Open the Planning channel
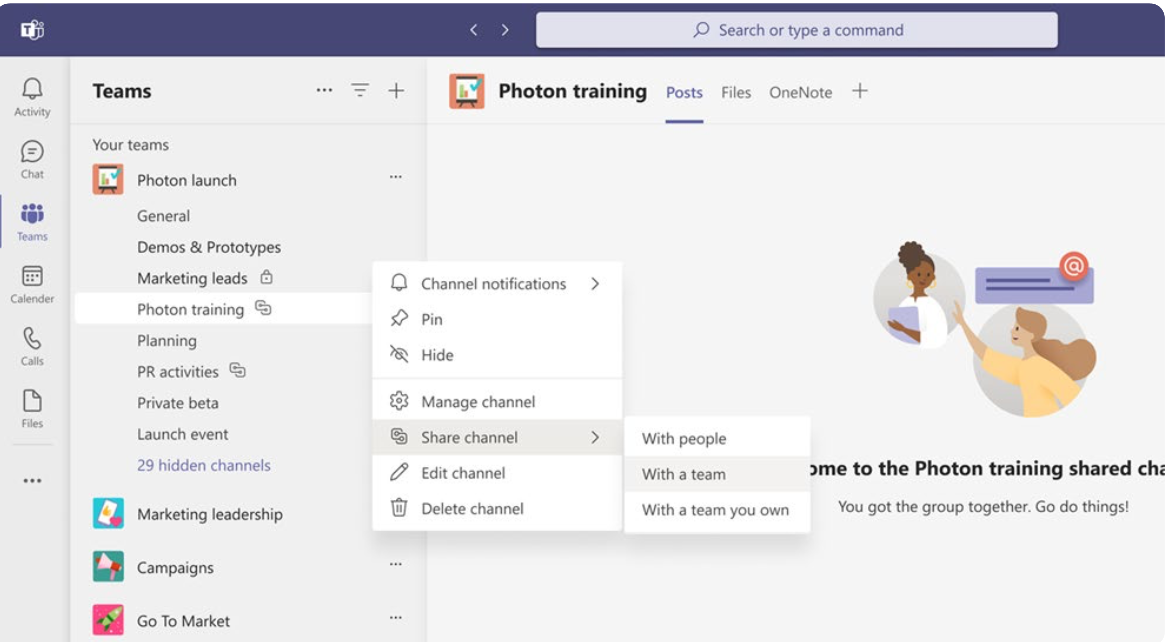The height and width of the screenshot is (642, 1167). coord(167,341)
